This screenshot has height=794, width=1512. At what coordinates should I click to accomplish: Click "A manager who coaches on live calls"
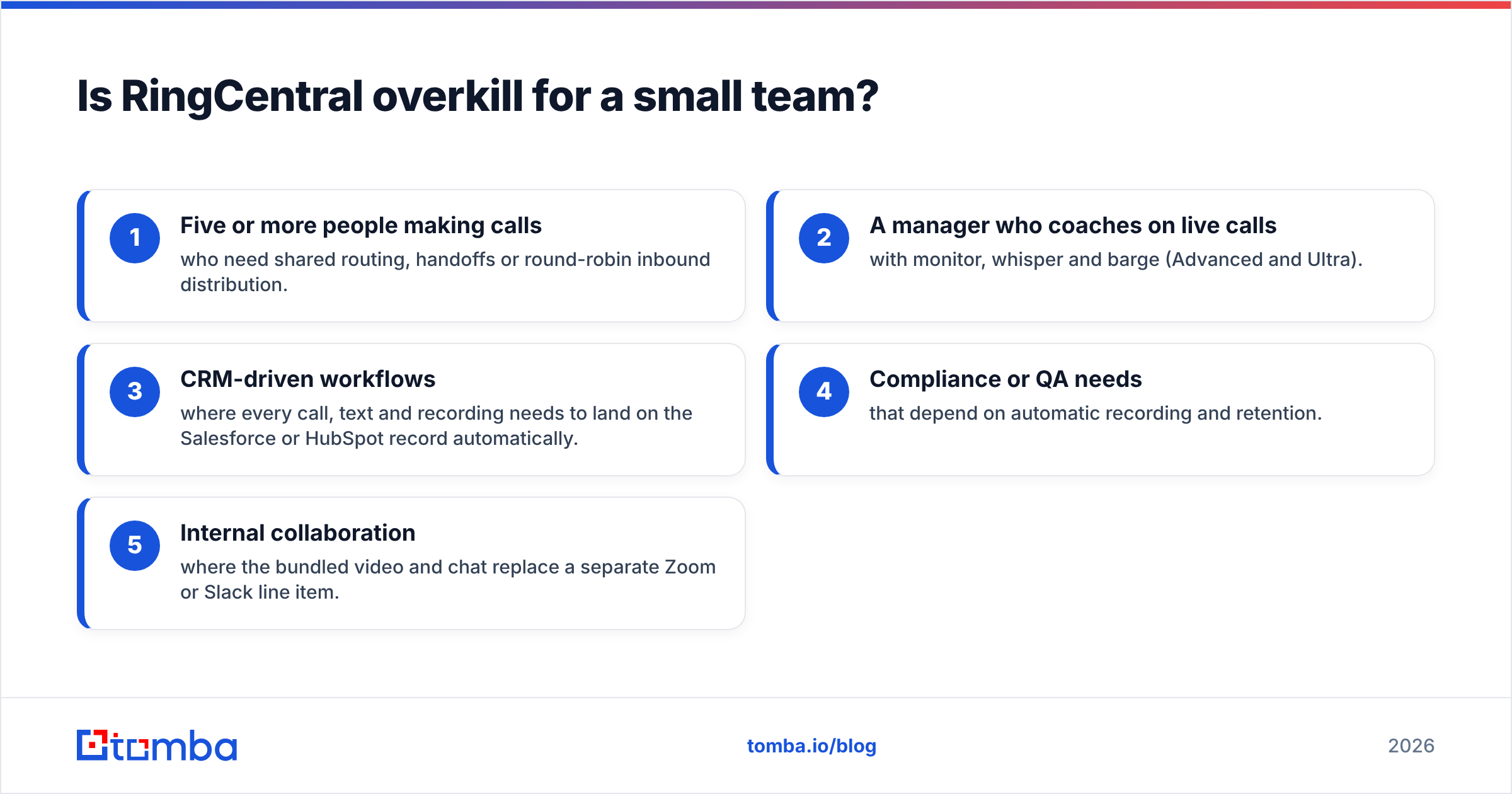[1073, 226]
